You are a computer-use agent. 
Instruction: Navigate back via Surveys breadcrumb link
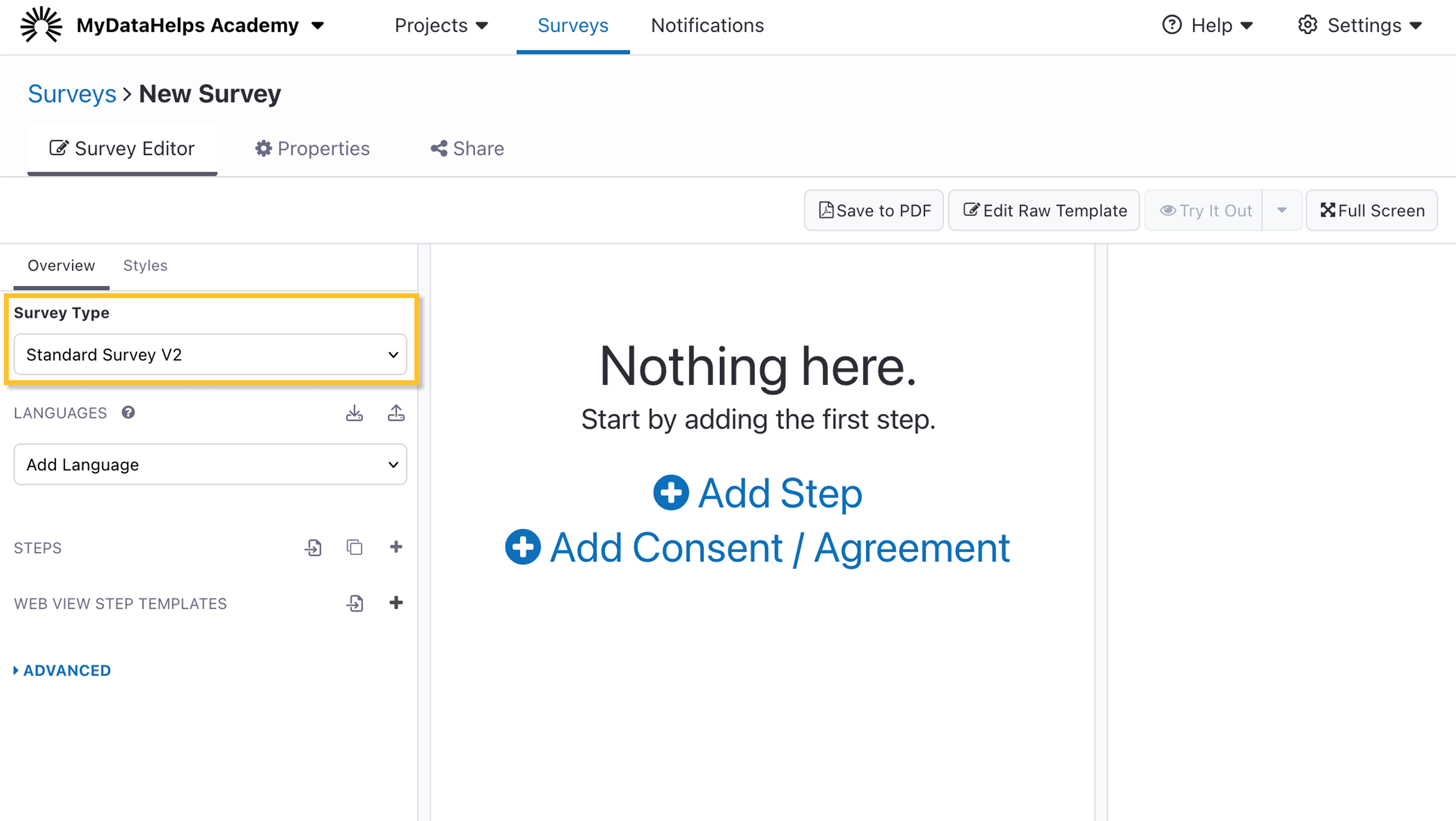pos(72,94)
